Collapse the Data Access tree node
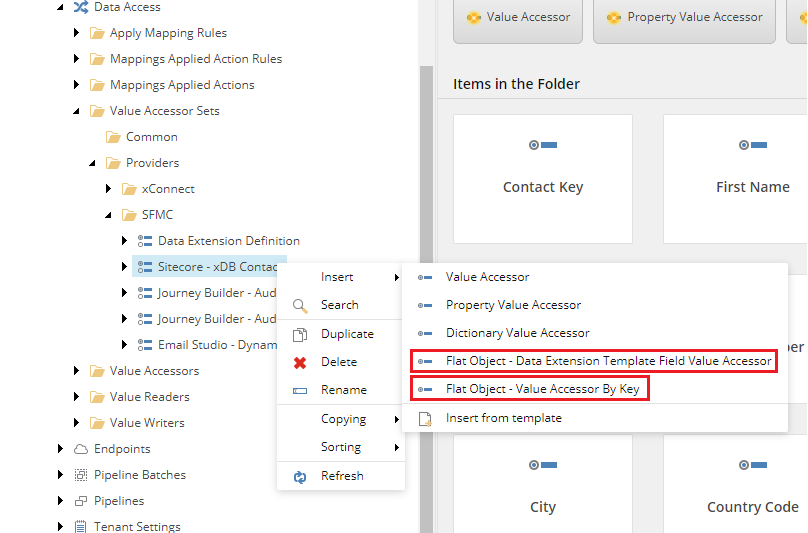This screenshot has height=533, width=808. click(x=60, y=7)
